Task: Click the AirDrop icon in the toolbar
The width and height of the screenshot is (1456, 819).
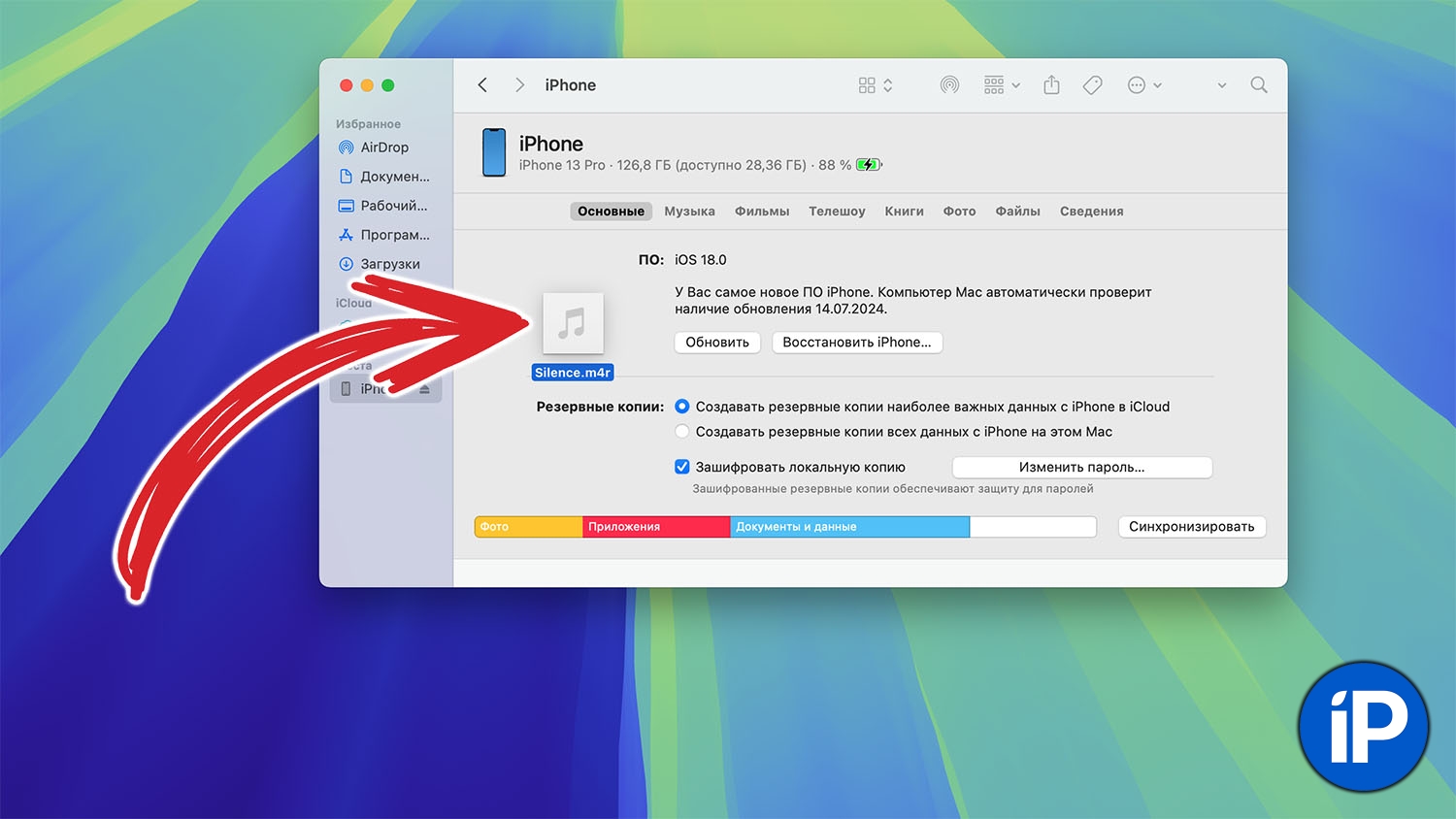Action: coord(949,85)
